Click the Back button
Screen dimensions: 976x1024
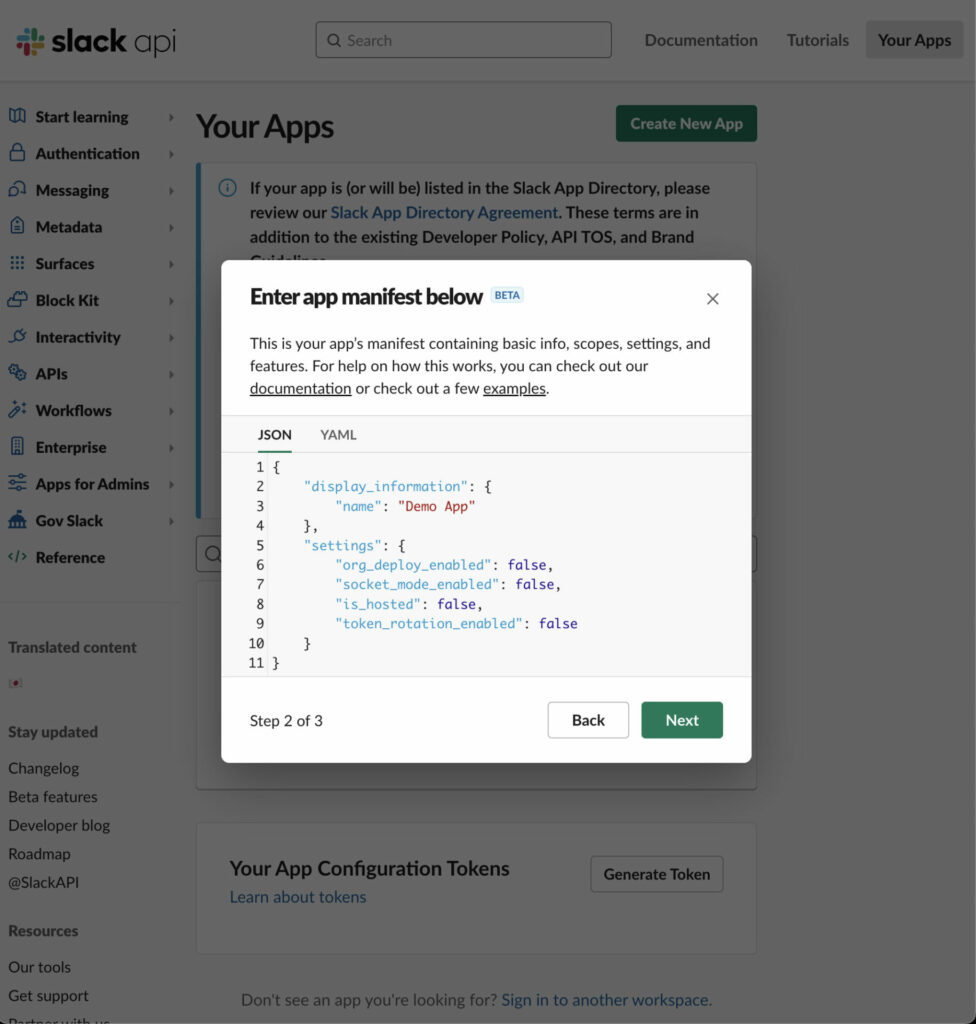click(588, 720)
